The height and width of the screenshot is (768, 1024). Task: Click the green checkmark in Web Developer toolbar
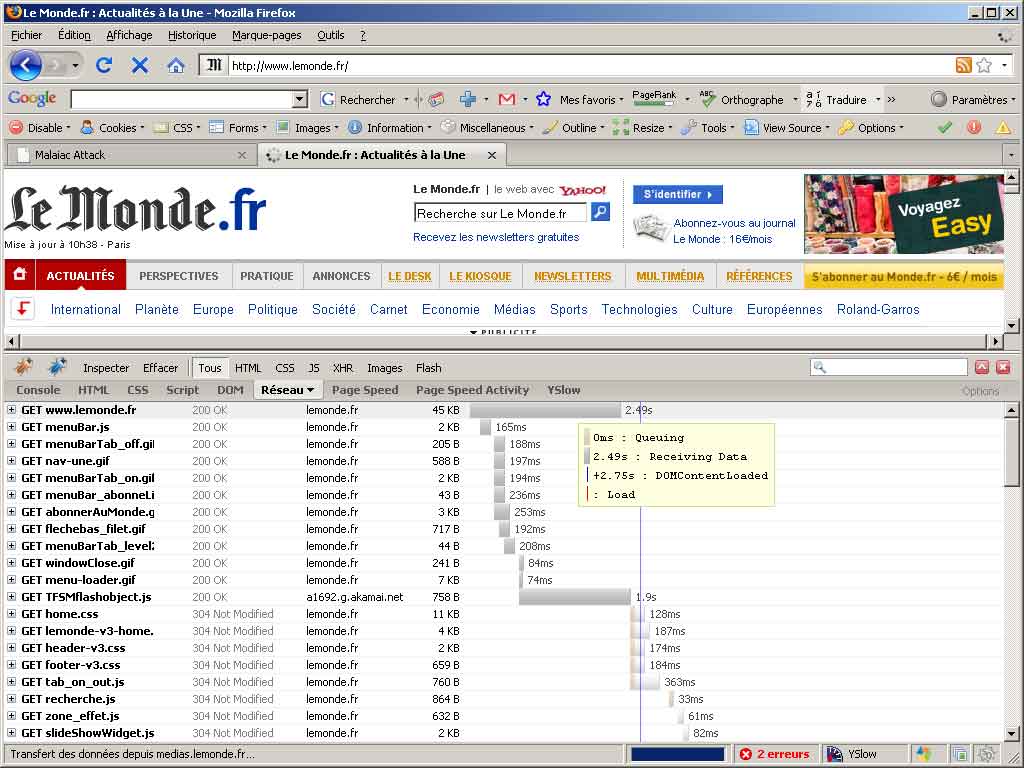[944, 127]
